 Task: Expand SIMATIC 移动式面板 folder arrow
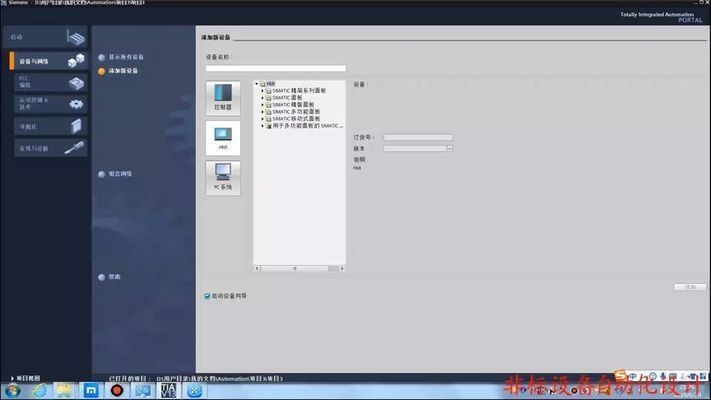263,119
